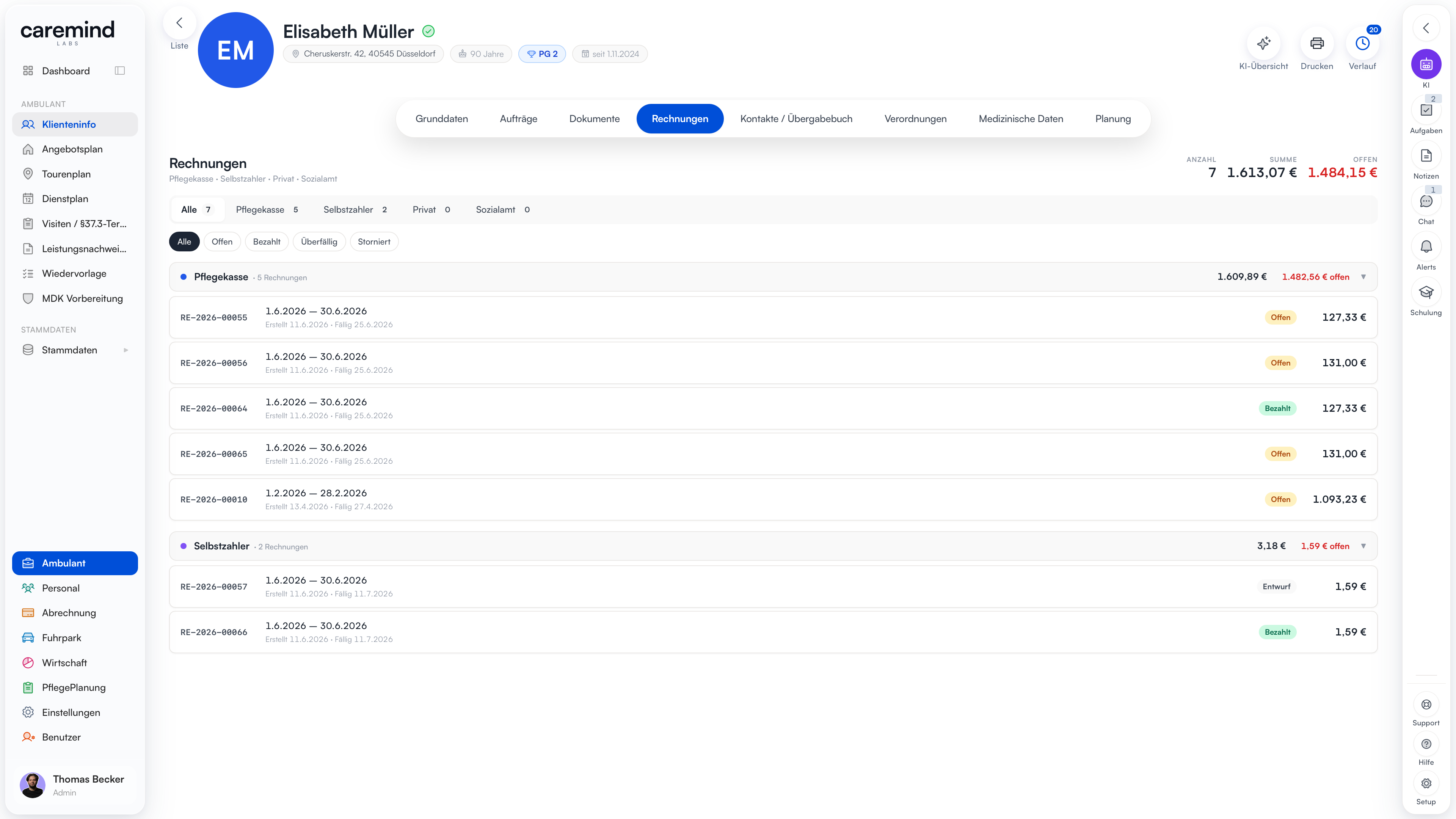Toggle the sidebar collapse icon beside Dashboard
This screenshot has width=1456, height=819.
coord(119,71)
